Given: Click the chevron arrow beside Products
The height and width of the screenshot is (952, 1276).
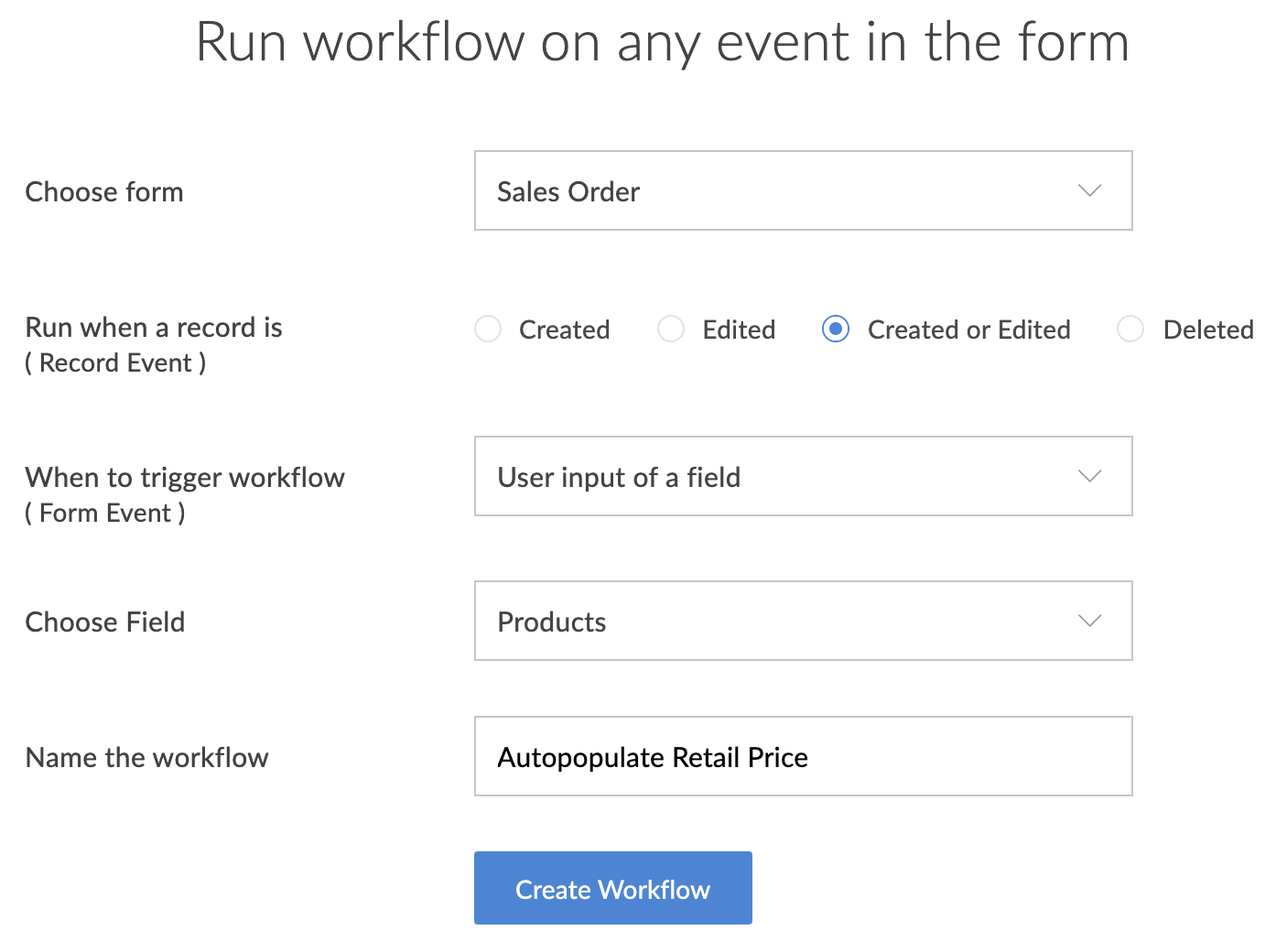Looking at the screenshot, I should (1089, 621).
